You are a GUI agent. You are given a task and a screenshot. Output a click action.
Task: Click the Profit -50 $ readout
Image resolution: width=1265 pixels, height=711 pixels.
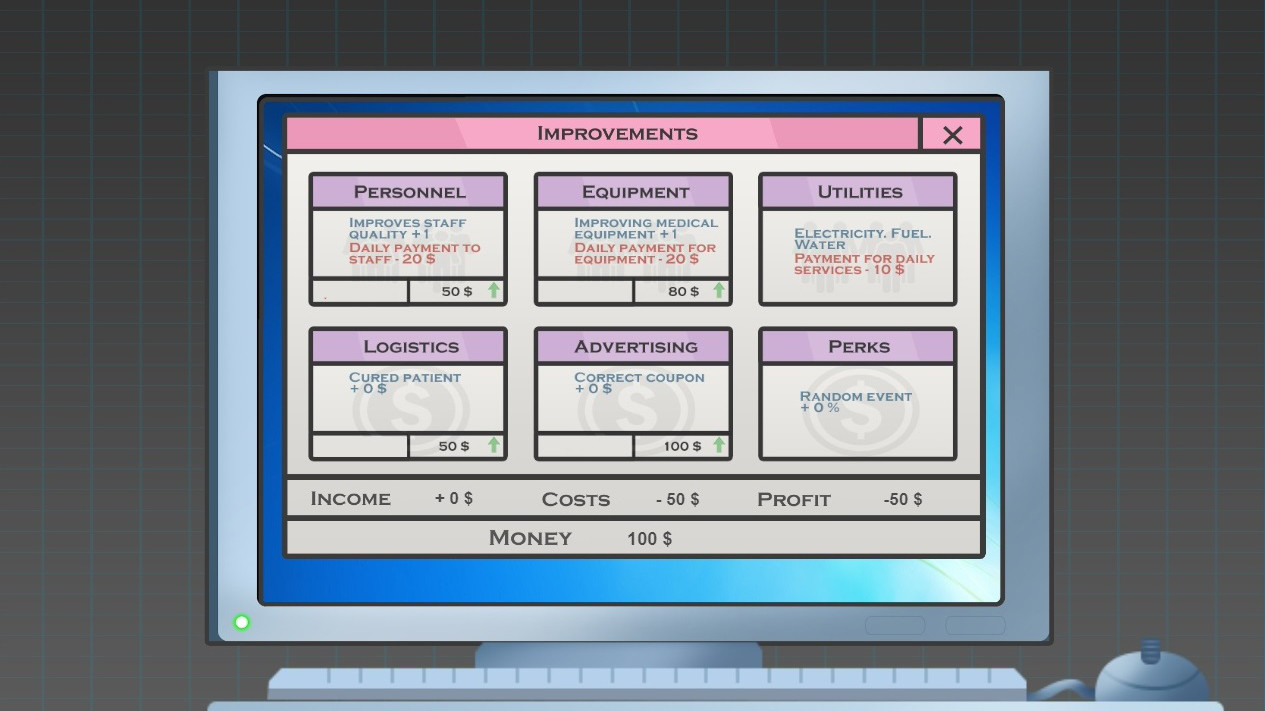click(x=902, y=498)
